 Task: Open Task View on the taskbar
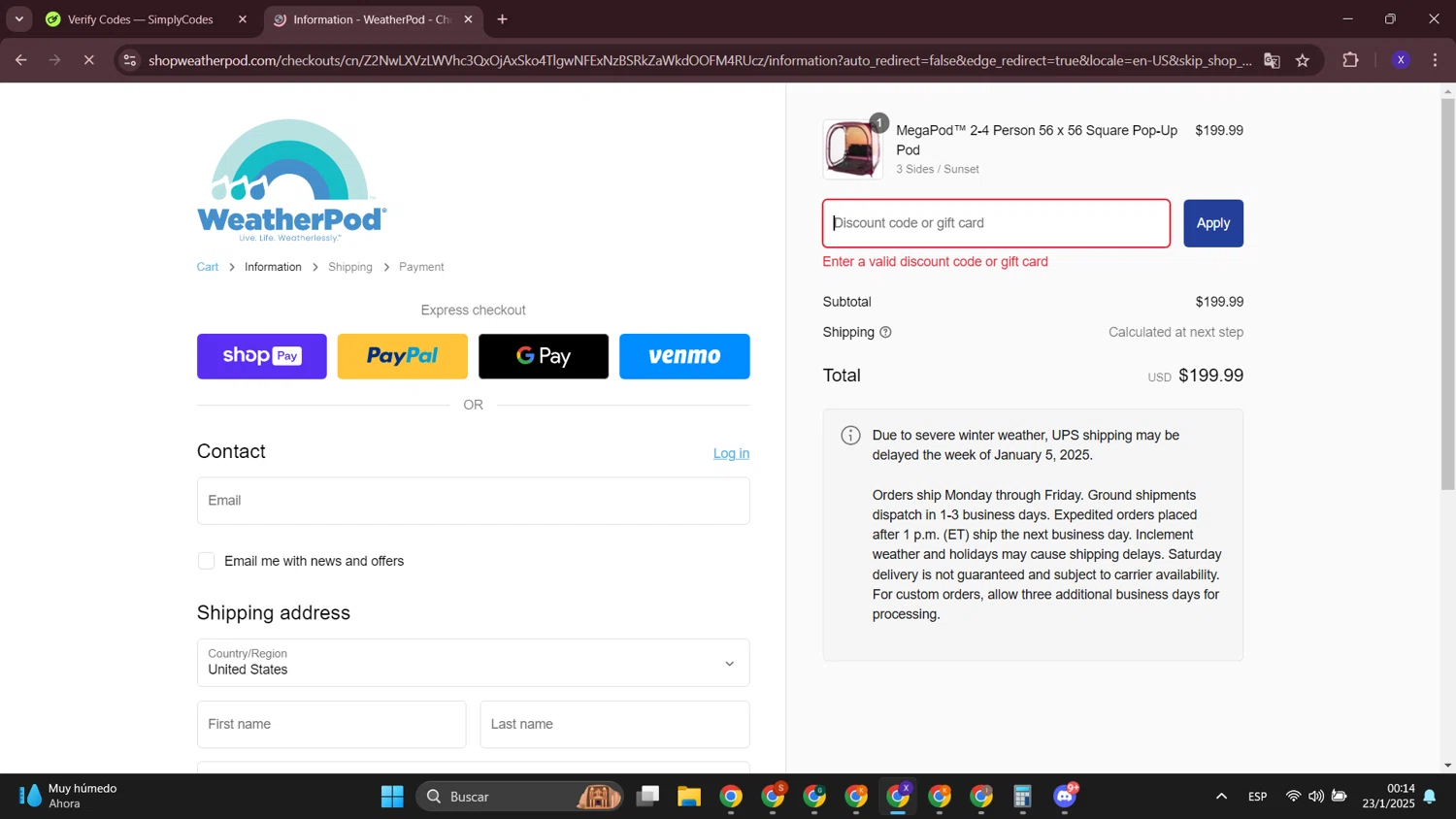[x=647, y=797]
